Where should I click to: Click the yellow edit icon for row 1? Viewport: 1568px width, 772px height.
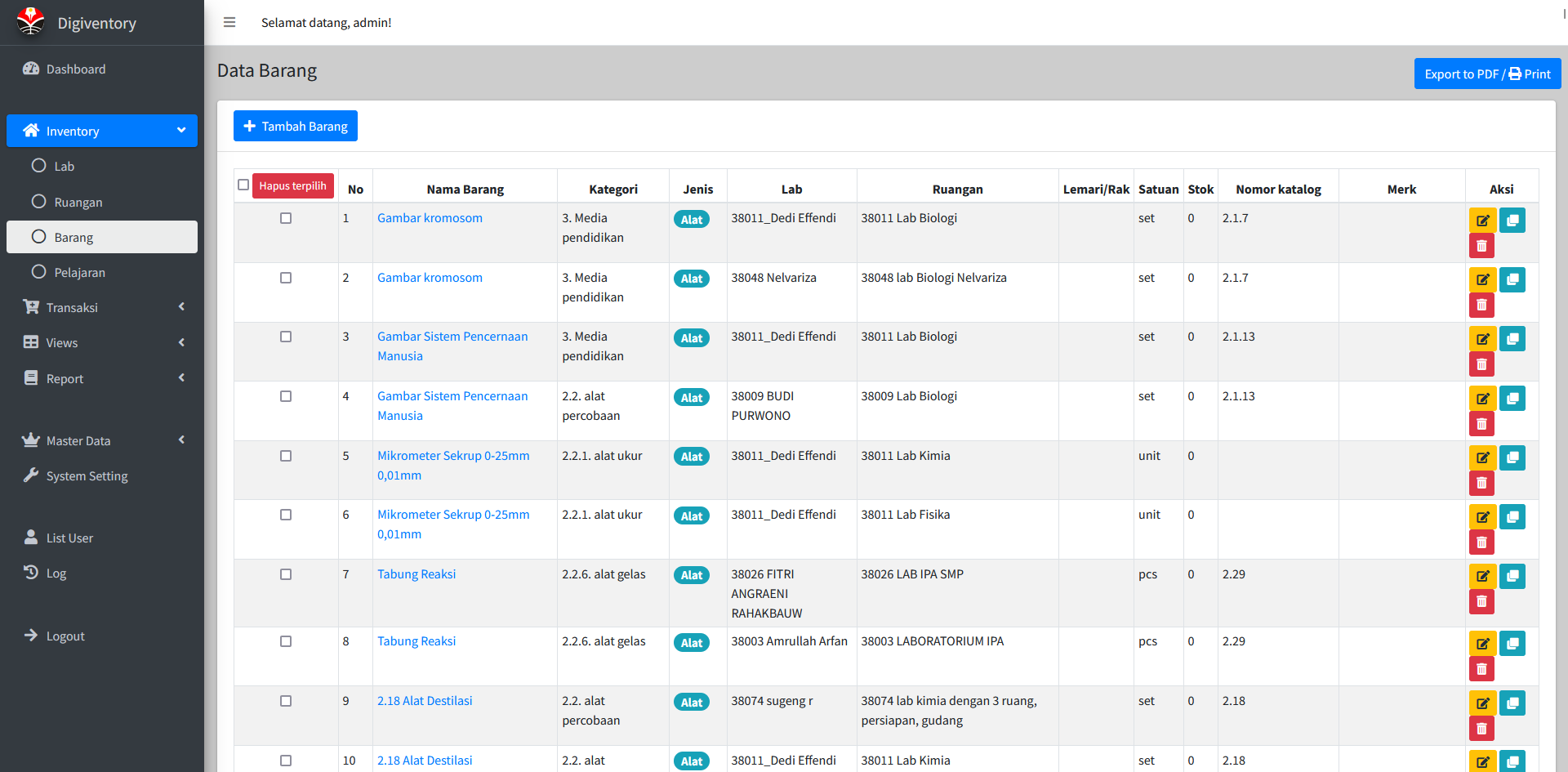1482,221
